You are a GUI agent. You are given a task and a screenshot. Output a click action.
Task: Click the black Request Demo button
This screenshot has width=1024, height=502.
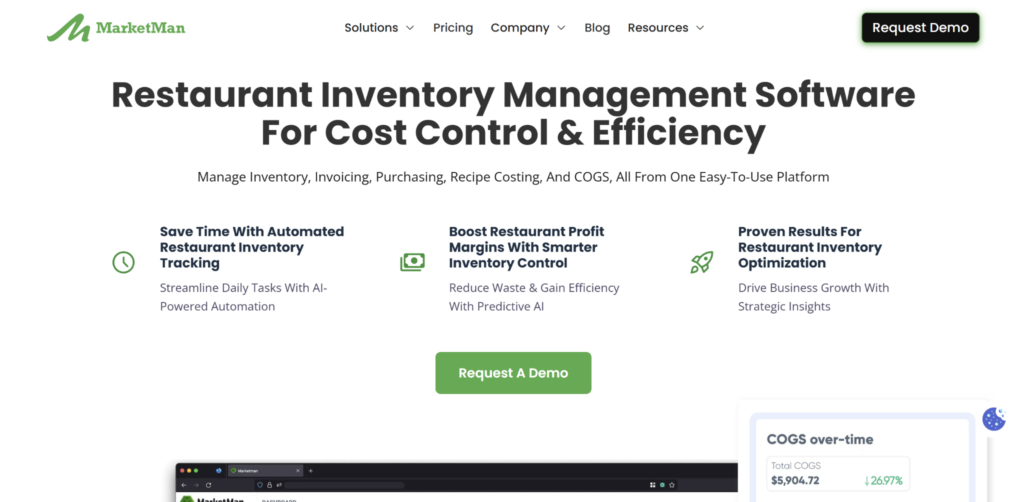(920, 27)
